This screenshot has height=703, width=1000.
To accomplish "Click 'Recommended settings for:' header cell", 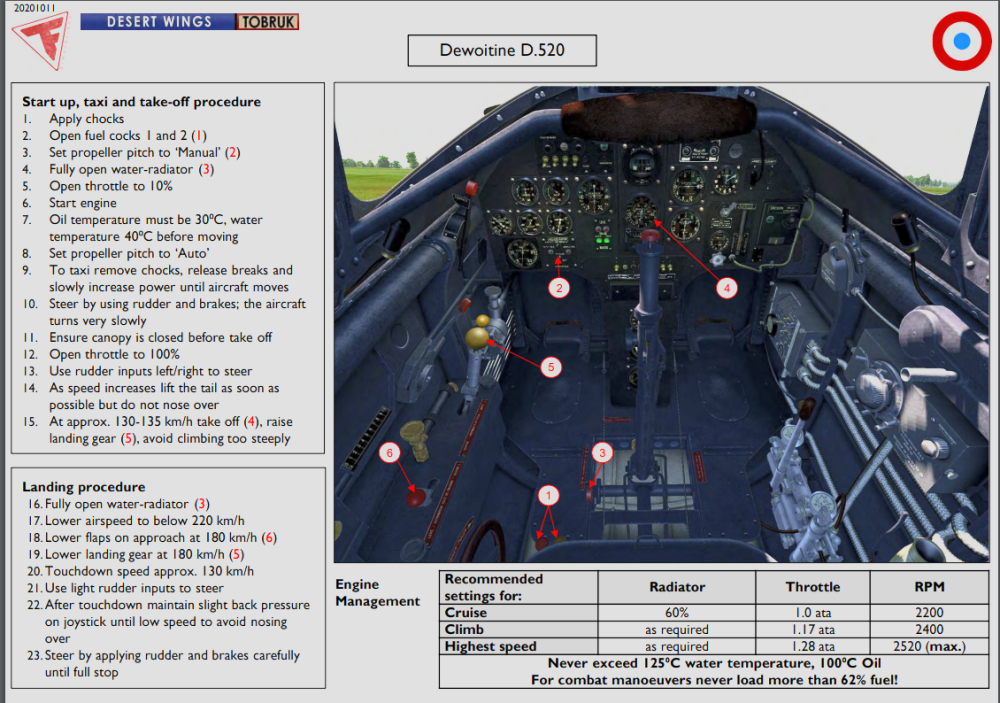I will point(518,587).
